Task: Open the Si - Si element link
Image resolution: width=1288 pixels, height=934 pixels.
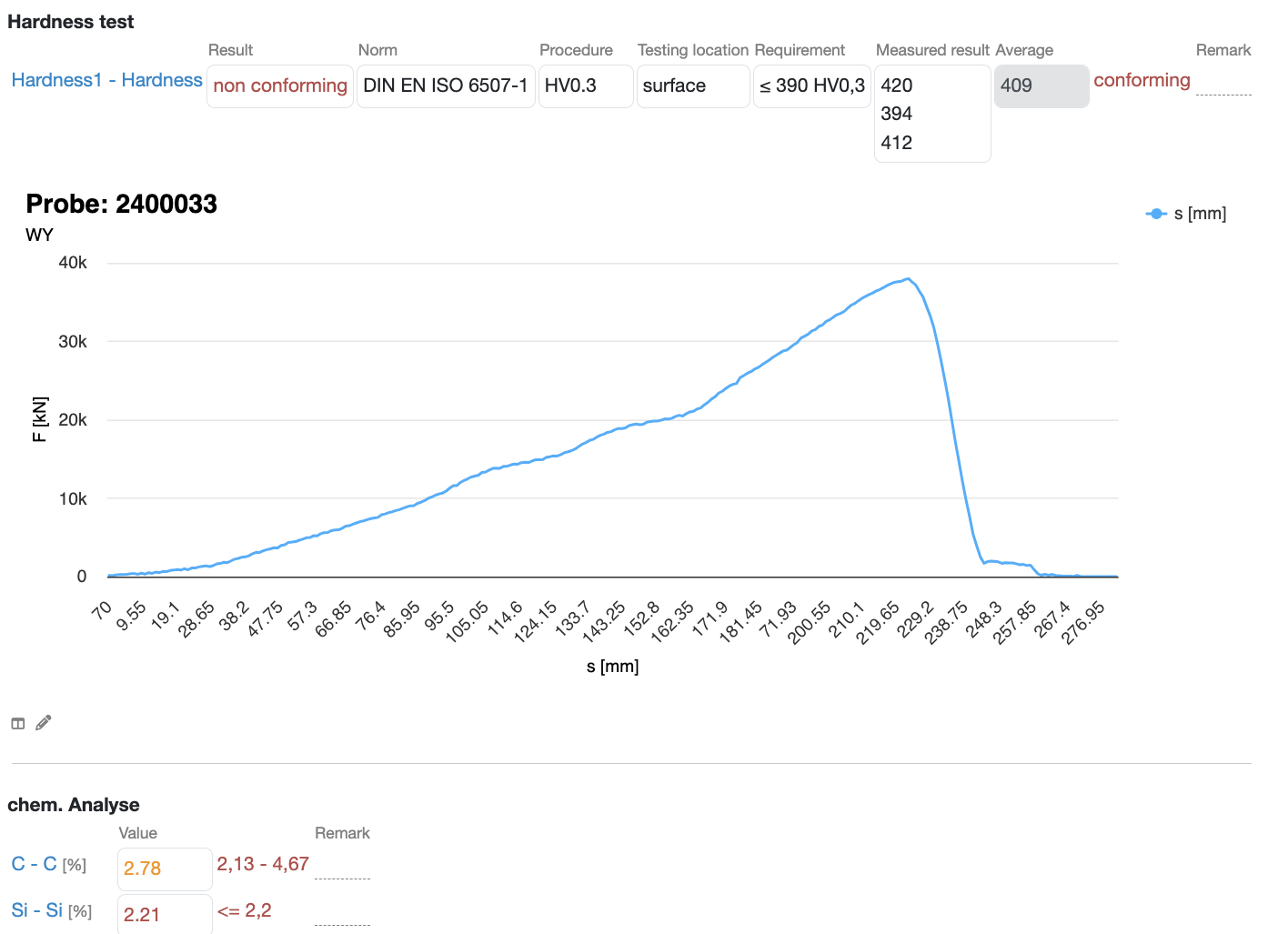Action: pyautogui.click(x=37, y=910)
